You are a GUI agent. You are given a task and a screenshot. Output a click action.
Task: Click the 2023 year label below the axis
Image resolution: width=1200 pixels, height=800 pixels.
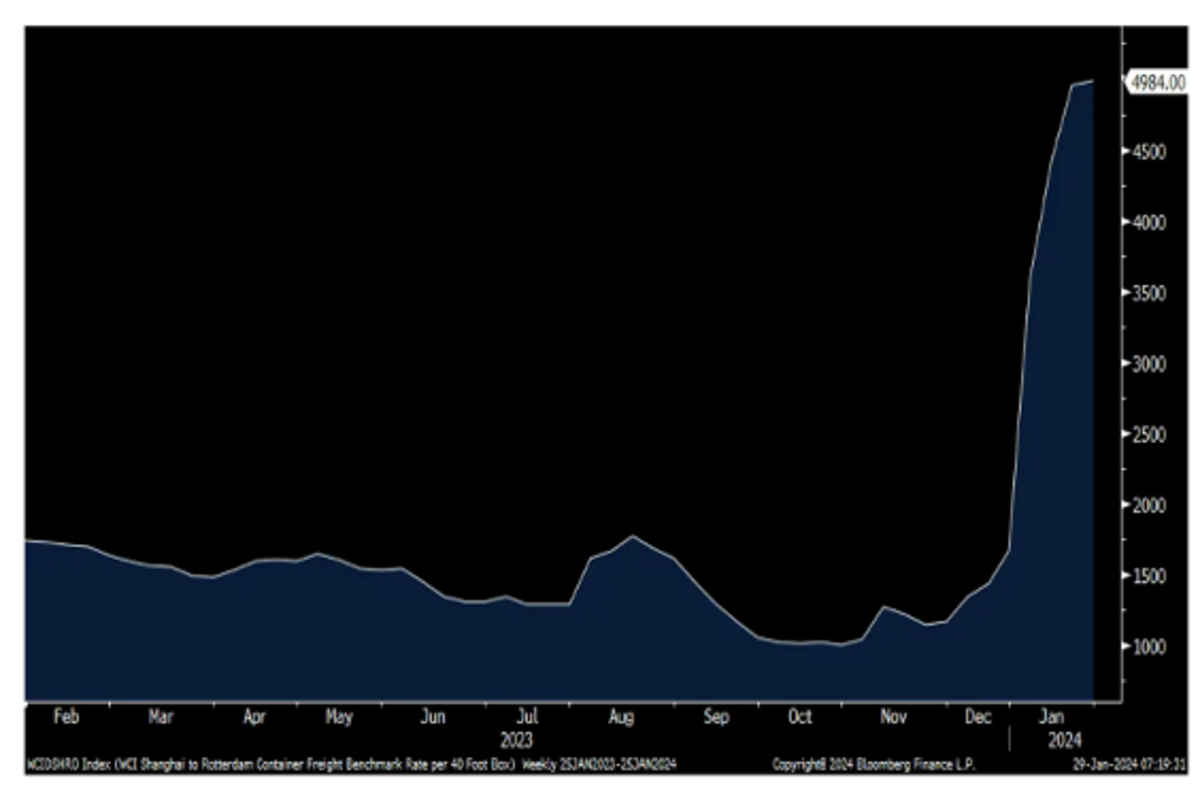tap(517, 741)
